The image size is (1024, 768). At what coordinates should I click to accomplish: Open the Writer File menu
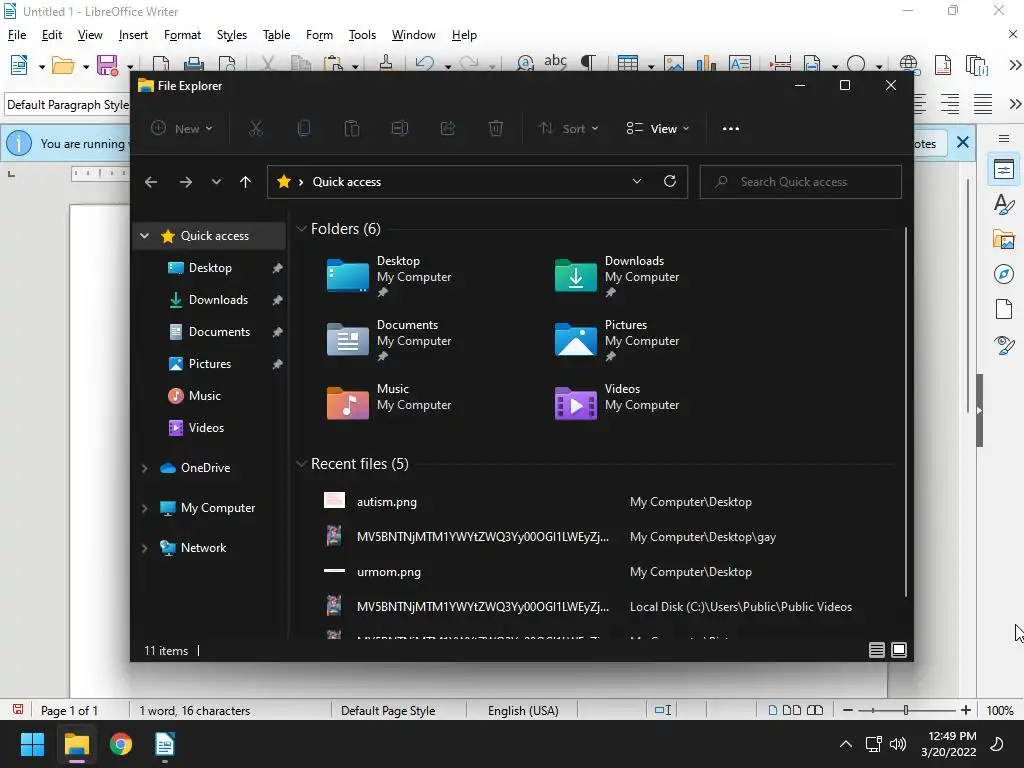pyautogui.click(x=17, y=35)
